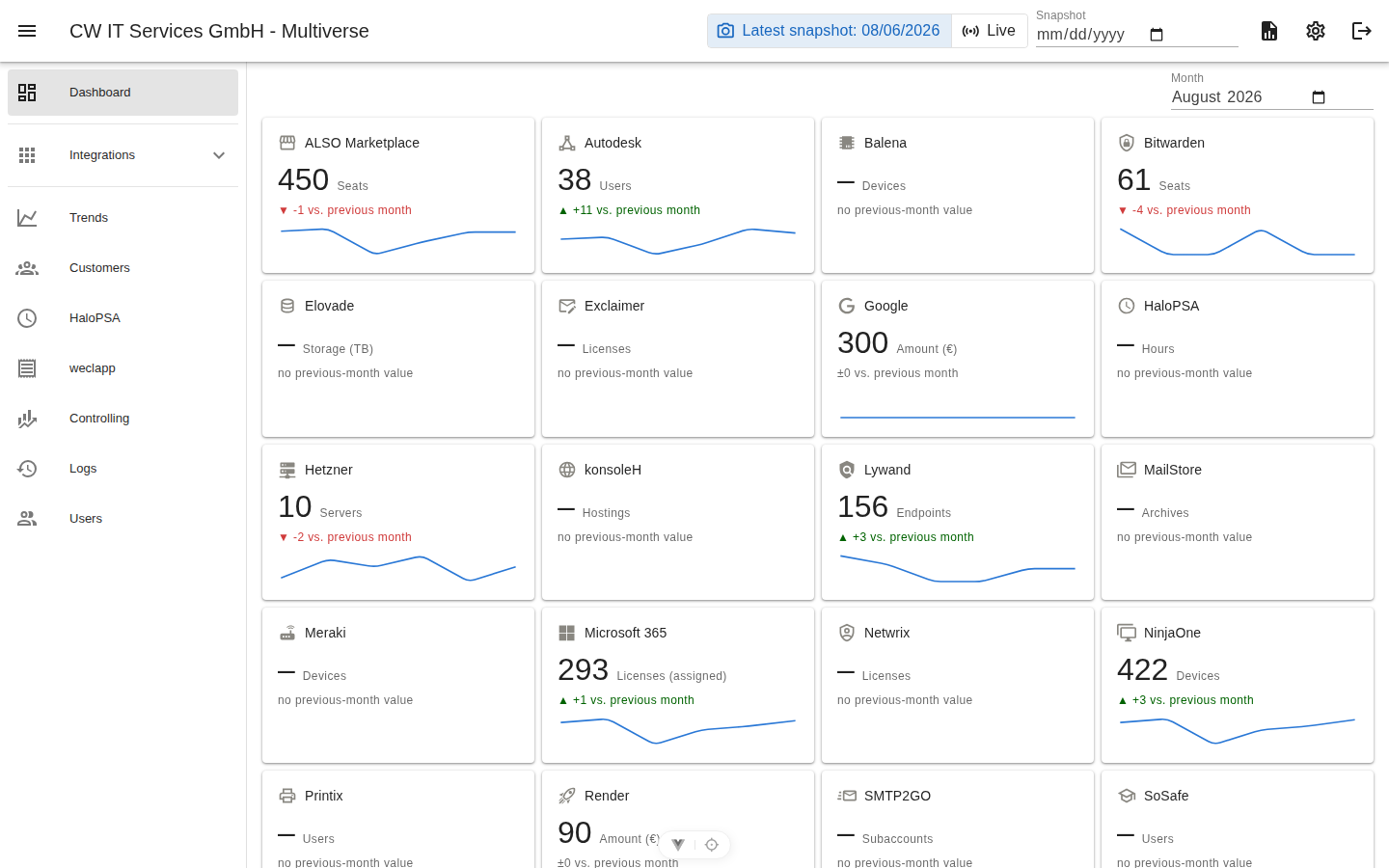Image resolution: width=1389 pixels, height=868 pixels.
Task: Click the 'Storage (TB)' label on Elovade
Action: [338, 349]
